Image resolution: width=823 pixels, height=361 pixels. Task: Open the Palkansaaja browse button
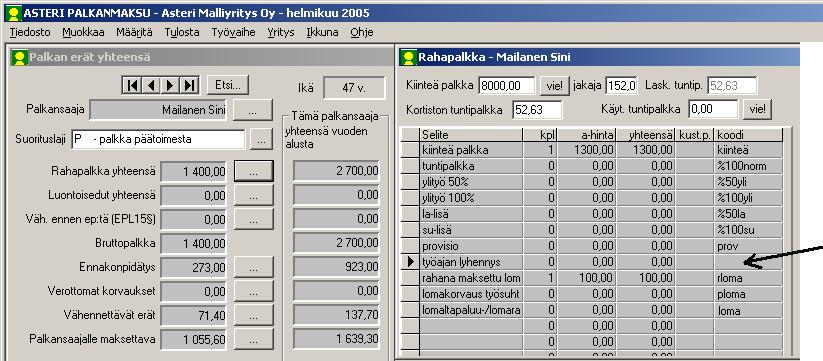pyautogui.click(x=253, y=110)
